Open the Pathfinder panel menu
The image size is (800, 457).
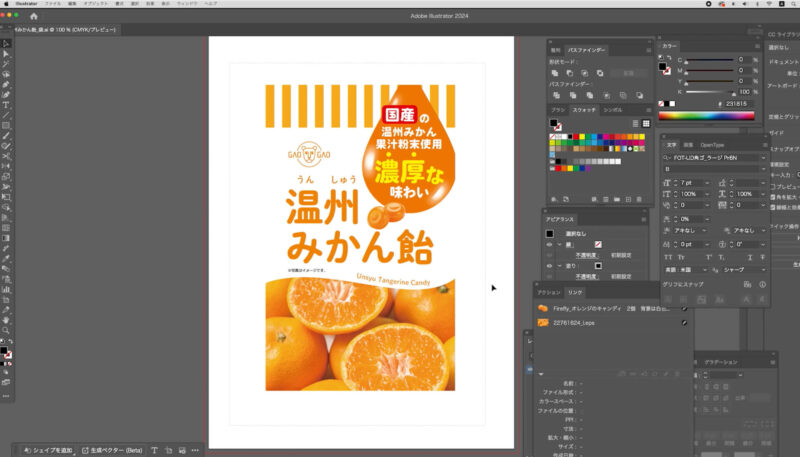click(x=648, y=50)
